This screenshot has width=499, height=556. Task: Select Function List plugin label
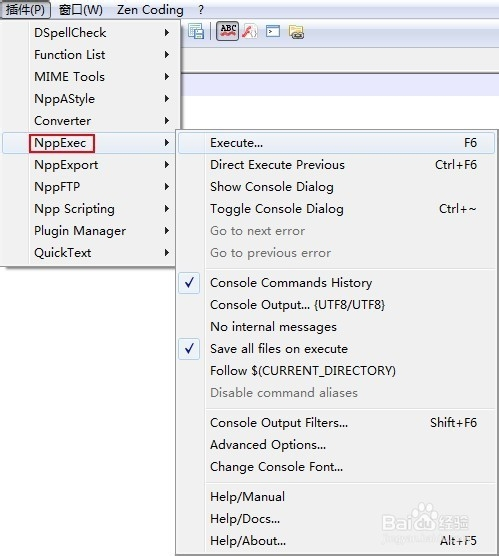point(70,55)
